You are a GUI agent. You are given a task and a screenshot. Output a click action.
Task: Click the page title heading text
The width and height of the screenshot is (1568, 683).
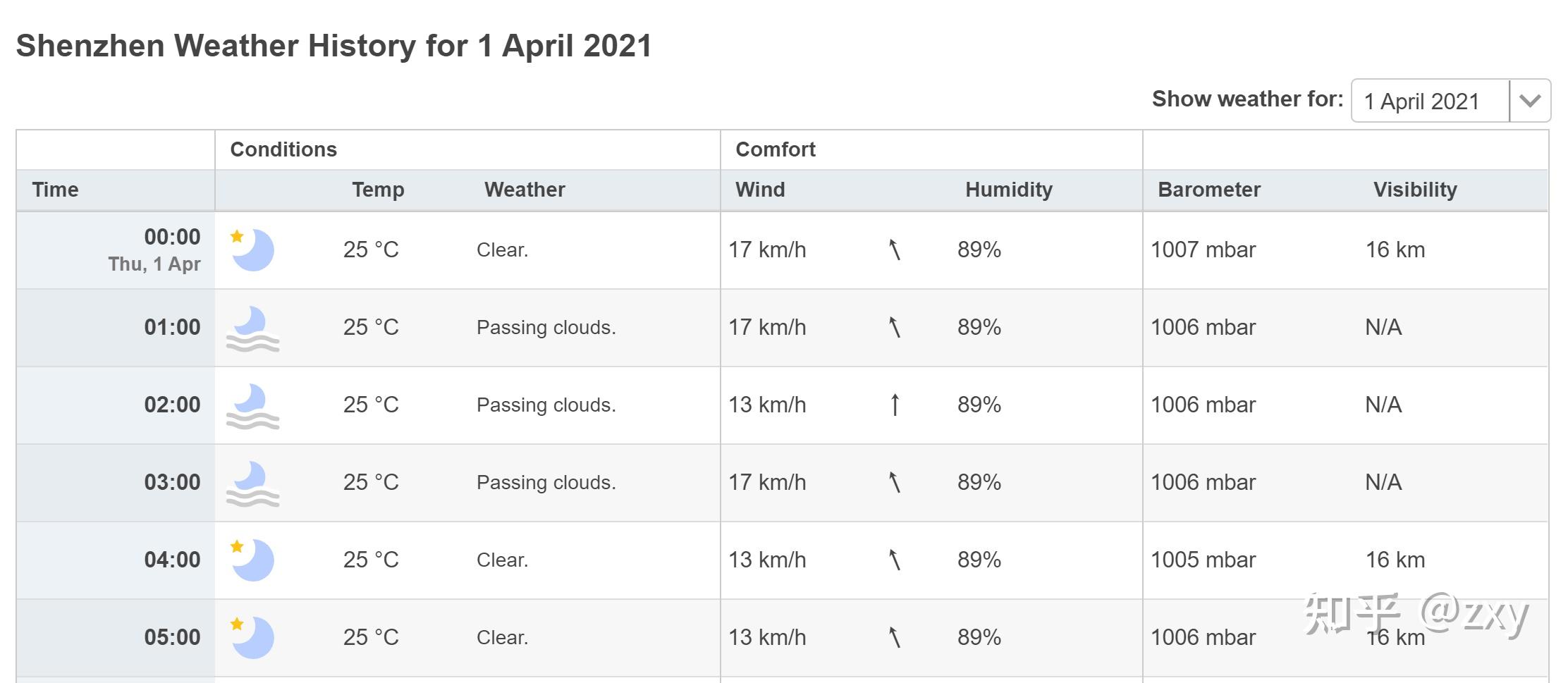point(333,46)
